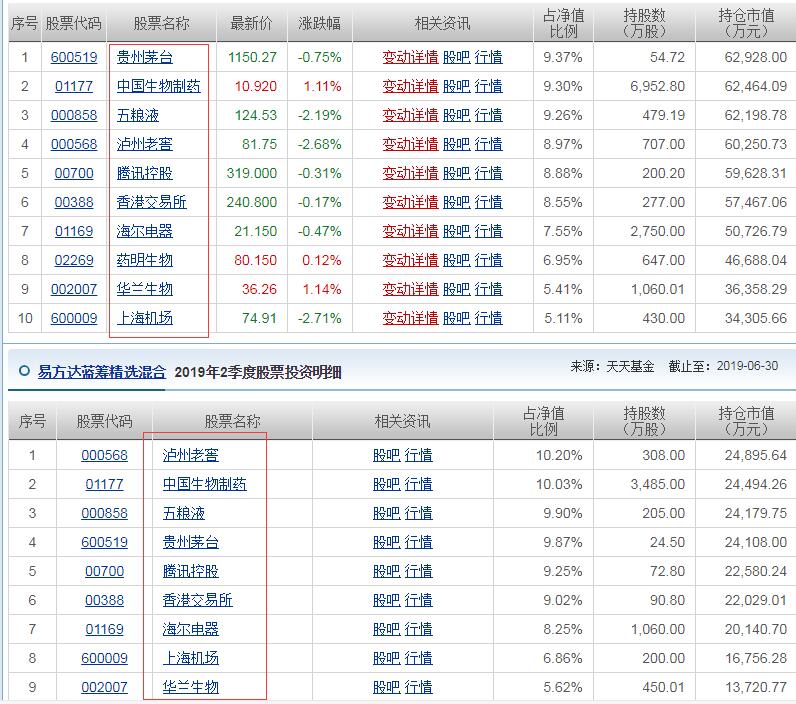Click 最新价 column header
This screenshot has width=796, height=704.
(x=251, y=23)
